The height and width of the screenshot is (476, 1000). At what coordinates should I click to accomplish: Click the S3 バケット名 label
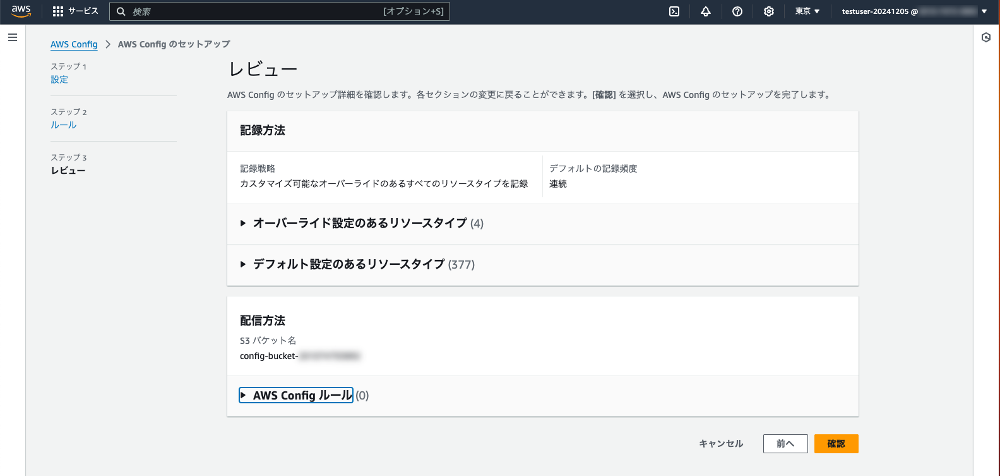[268, 341]
